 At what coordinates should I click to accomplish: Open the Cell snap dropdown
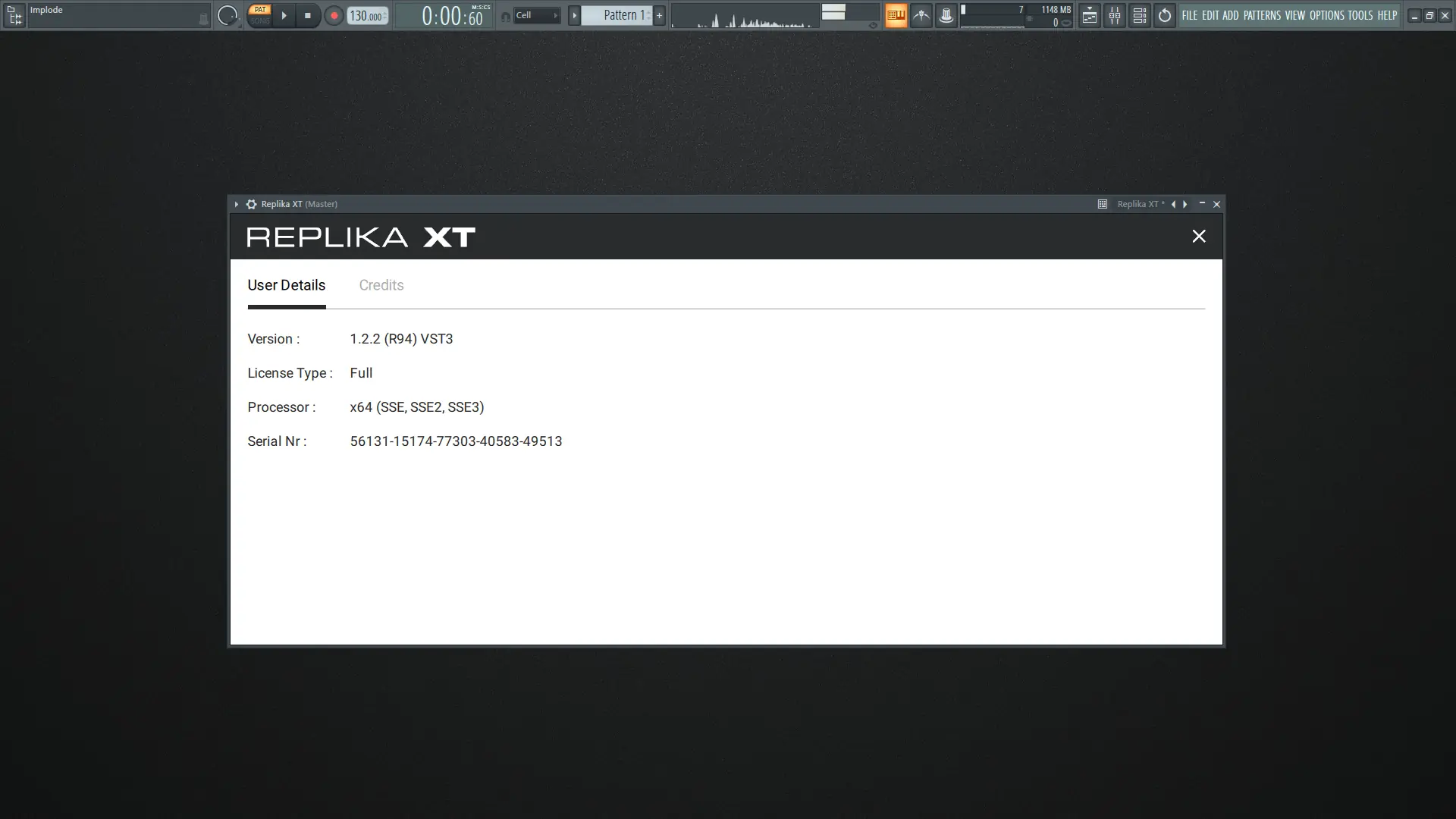click(537, 15)
